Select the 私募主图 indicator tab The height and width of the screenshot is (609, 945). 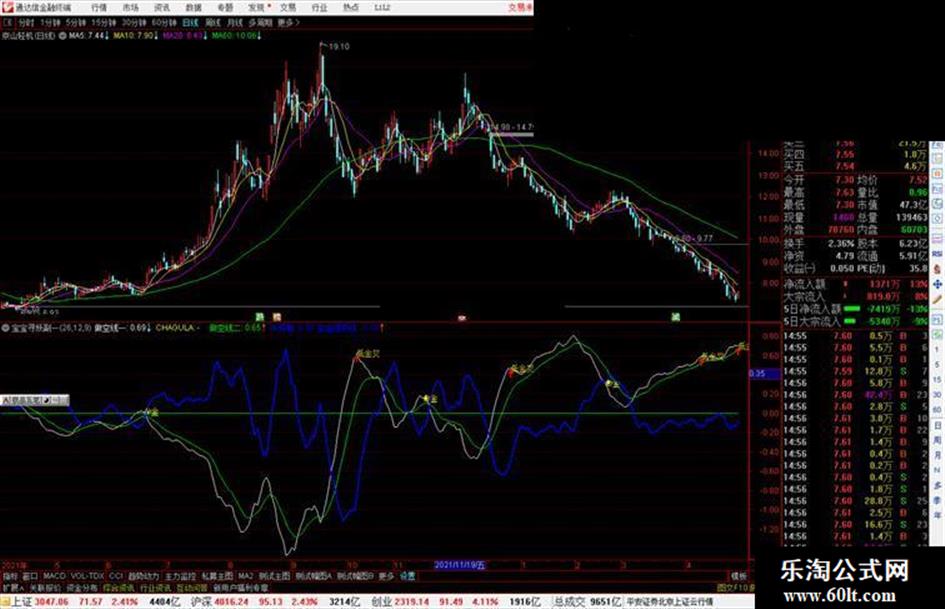click(x=217, y=576)
